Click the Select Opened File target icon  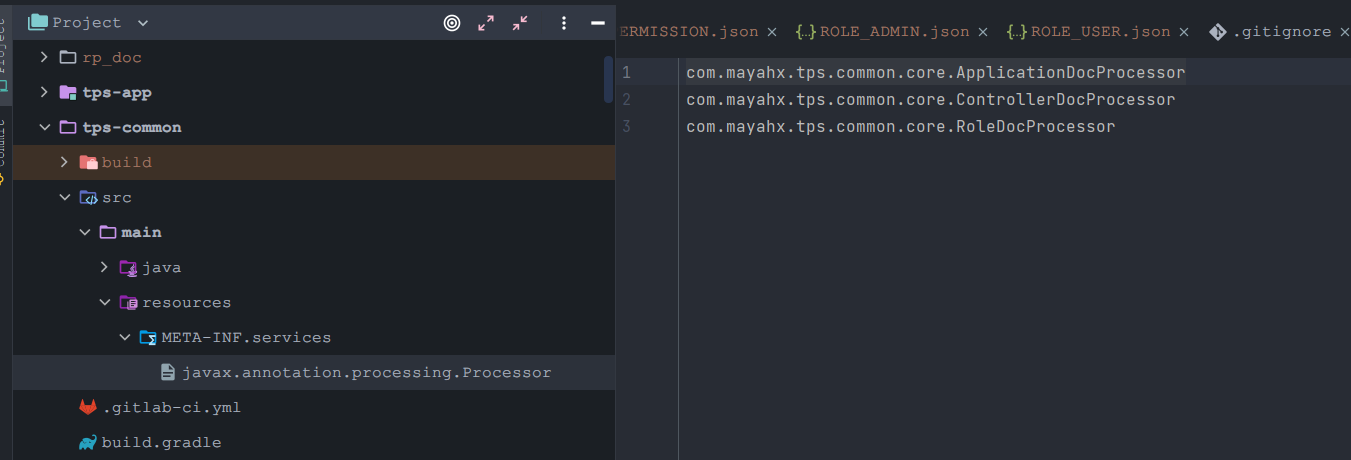[452, 23]
